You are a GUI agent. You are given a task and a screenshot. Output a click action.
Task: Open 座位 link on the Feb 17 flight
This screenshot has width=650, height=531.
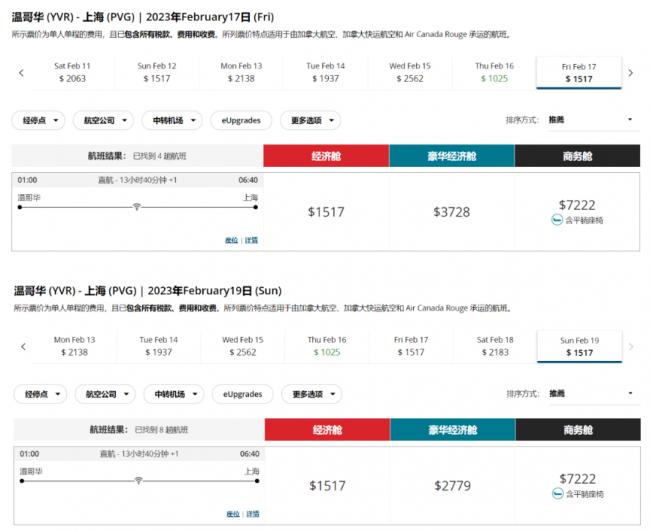coord(231,240)
